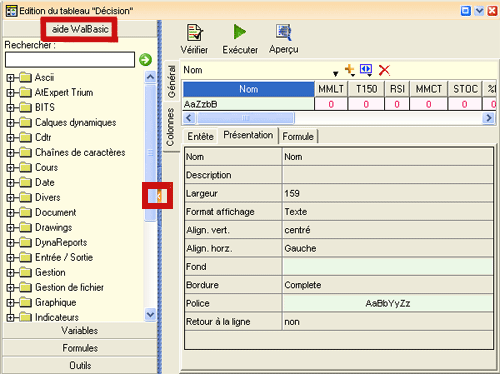
Task: Select the Gestion folder
Action: point(50,272)
